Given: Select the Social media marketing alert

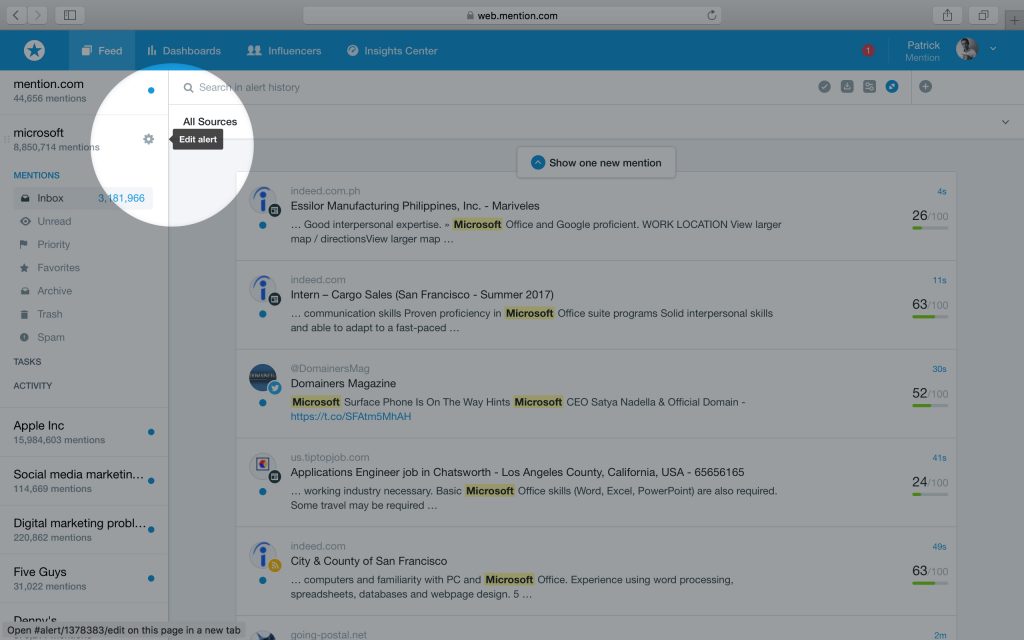Looking at the screenshot, I should [x=84, y=481].
